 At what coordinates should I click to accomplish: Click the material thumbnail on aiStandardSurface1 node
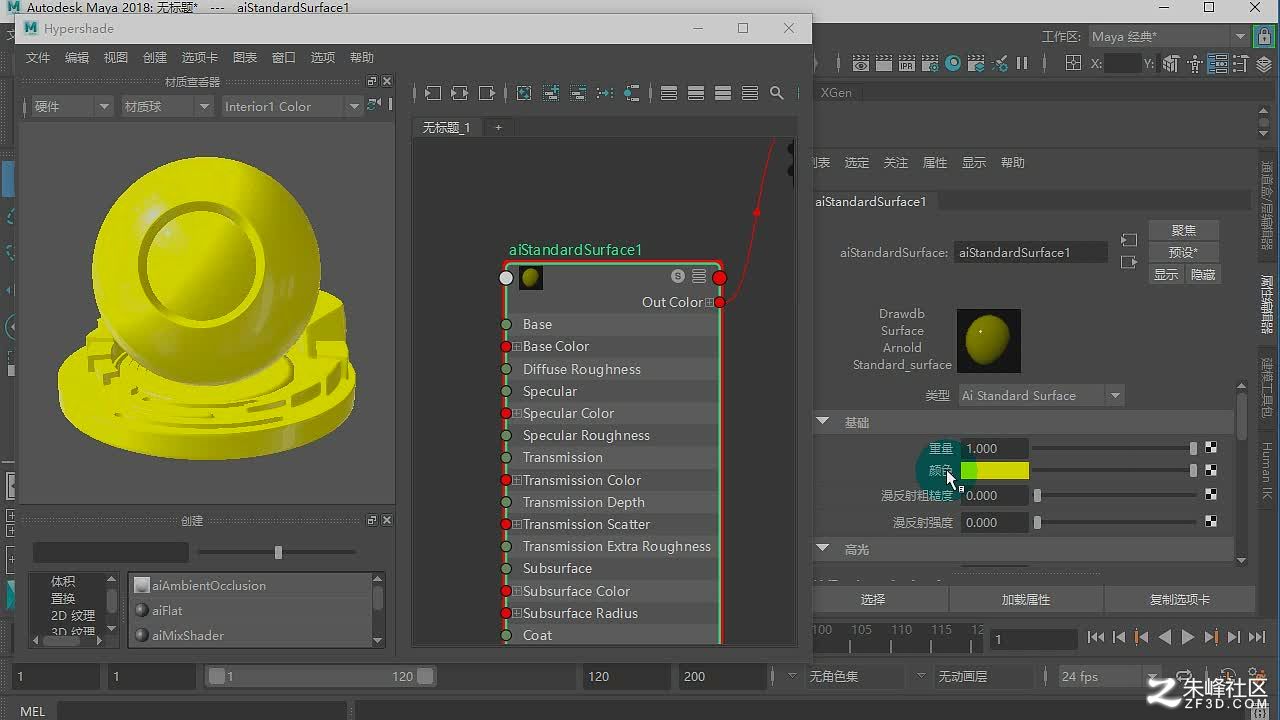tap(532, 278)
